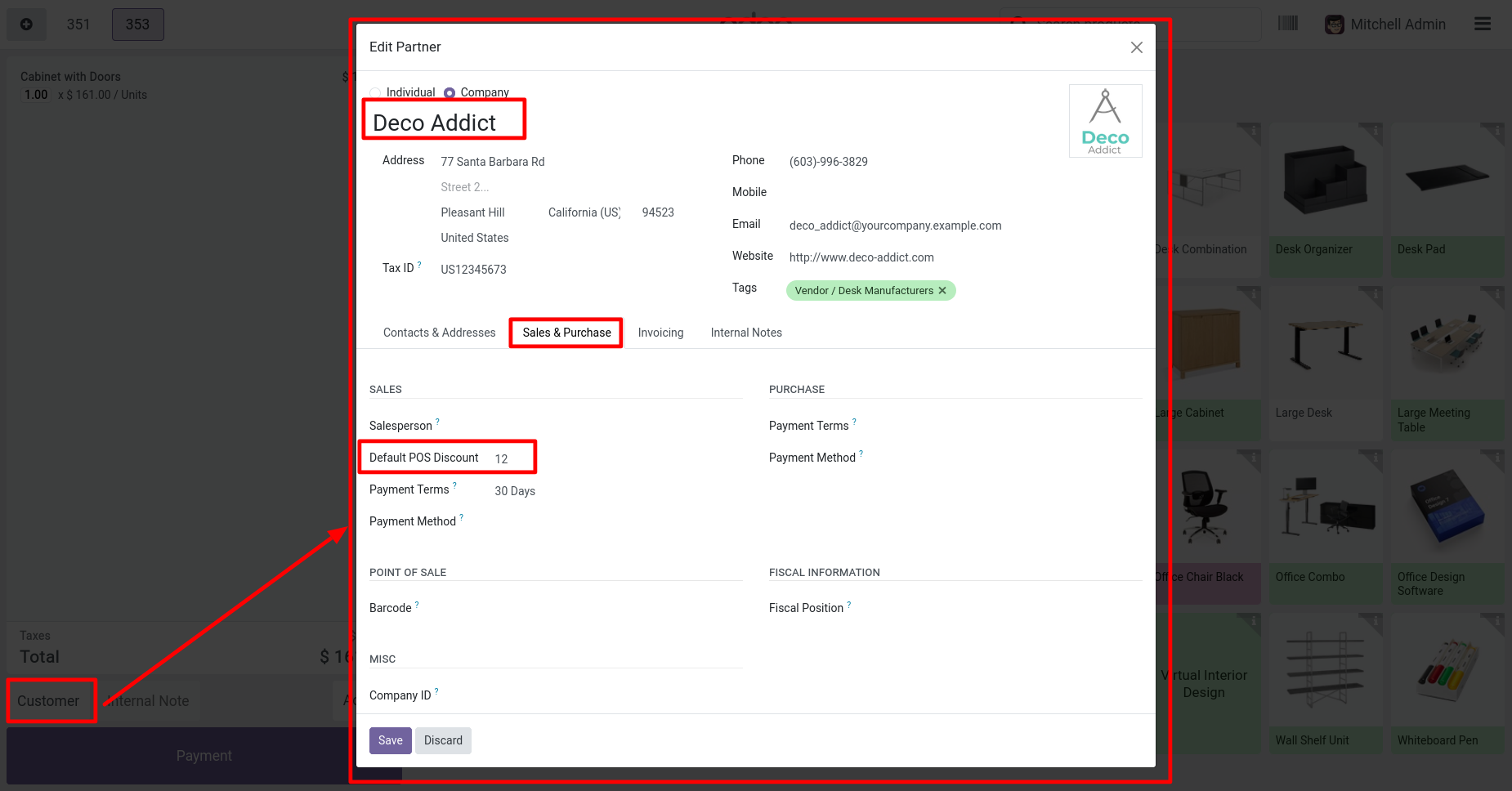Select the Large Desk product

[x=1326, y=363]
